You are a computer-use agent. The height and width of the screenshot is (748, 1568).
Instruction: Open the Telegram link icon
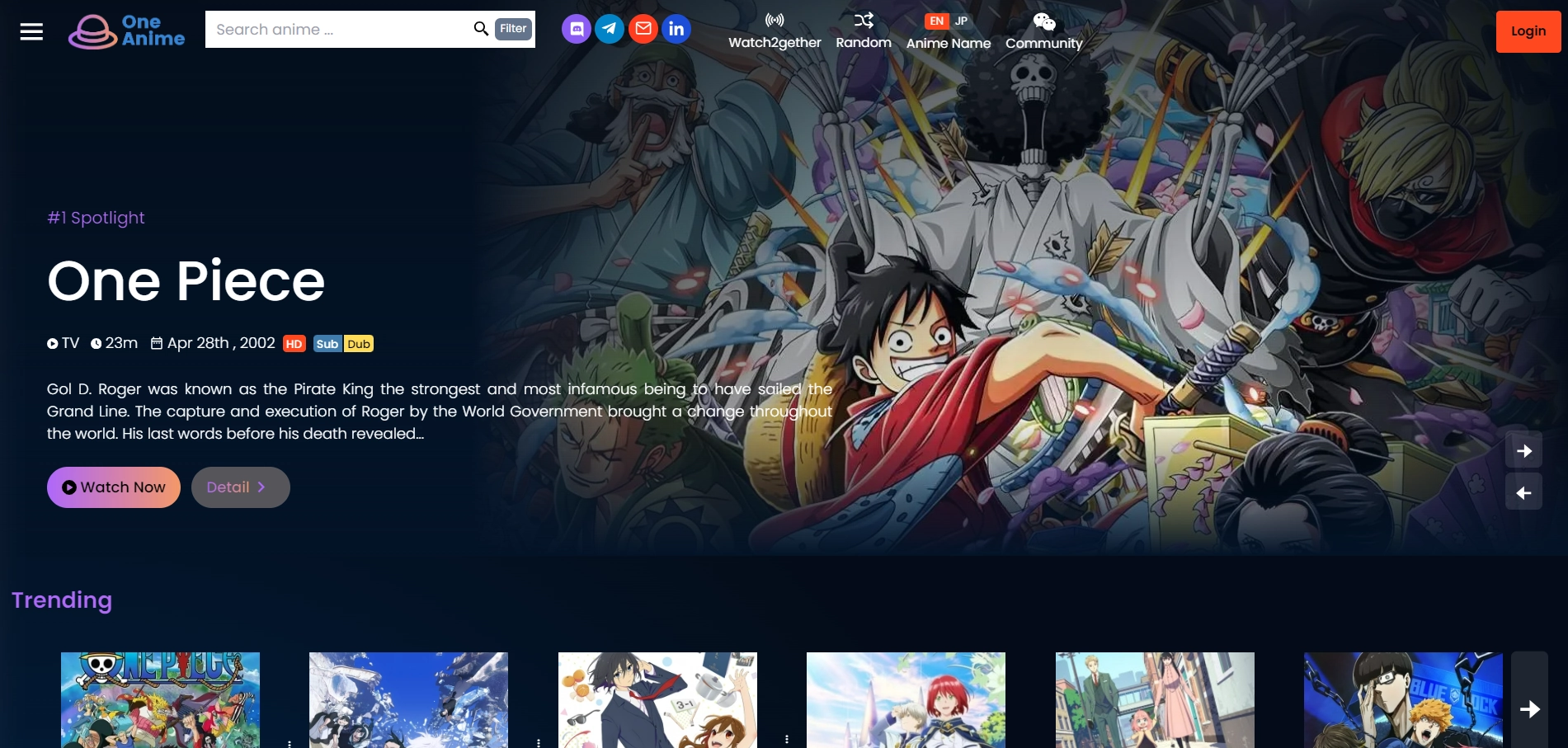click(x=610, y=29)
